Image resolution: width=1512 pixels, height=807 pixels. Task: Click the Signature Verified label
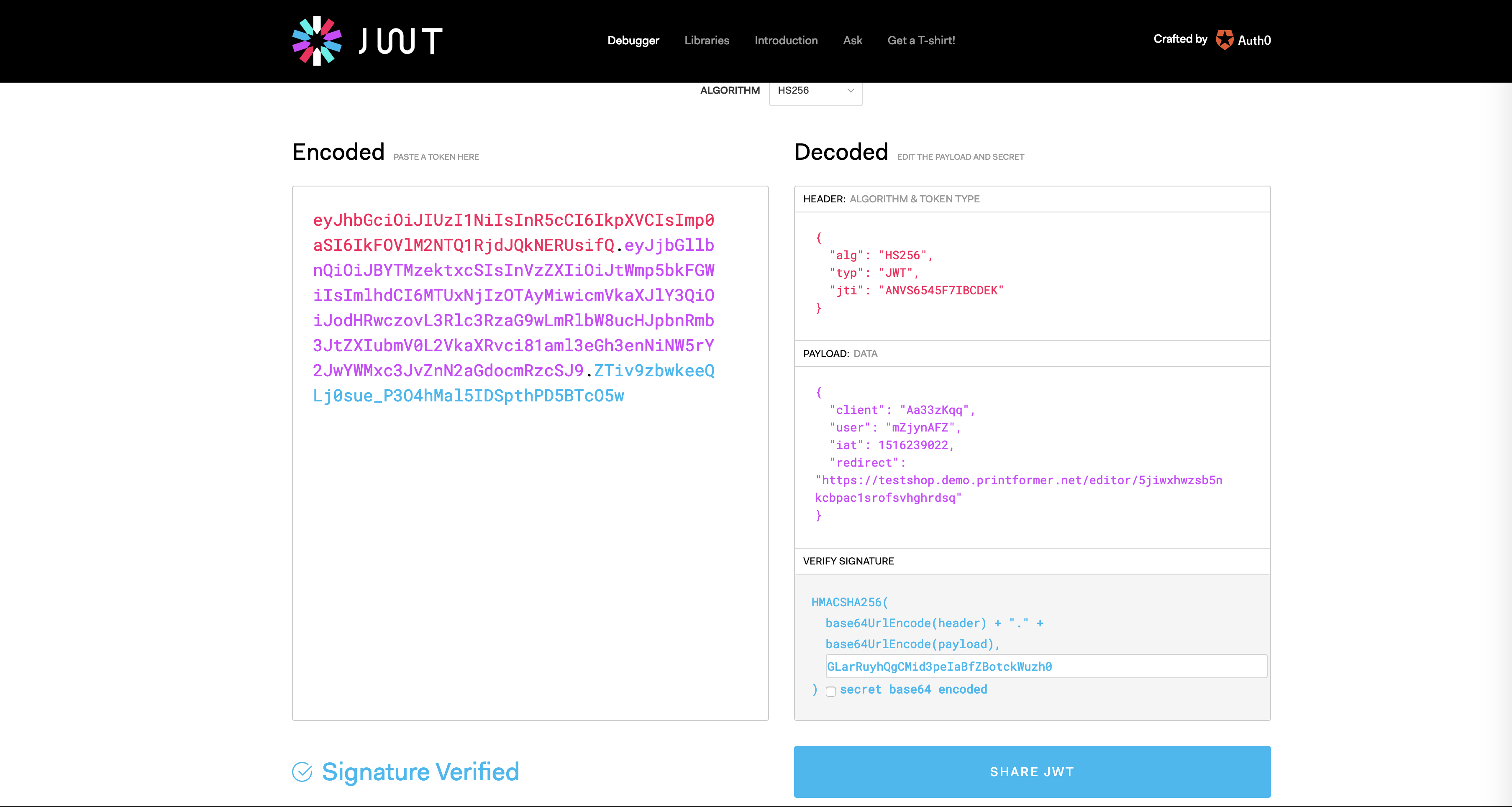[420, 772]
